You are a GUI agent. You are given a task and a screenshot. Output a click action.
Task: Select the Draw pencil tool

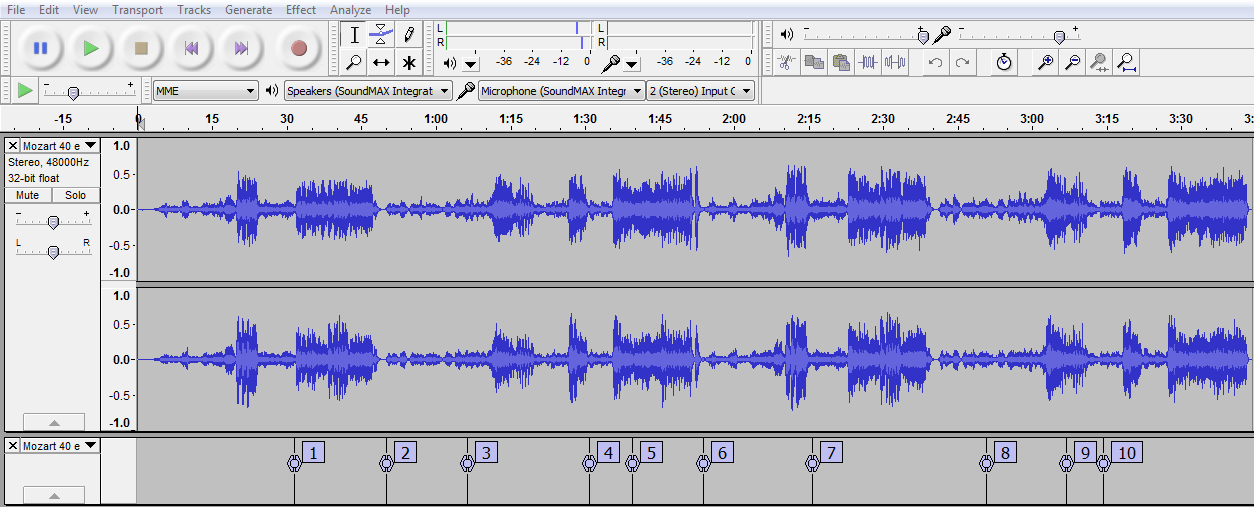pos(409,35)
